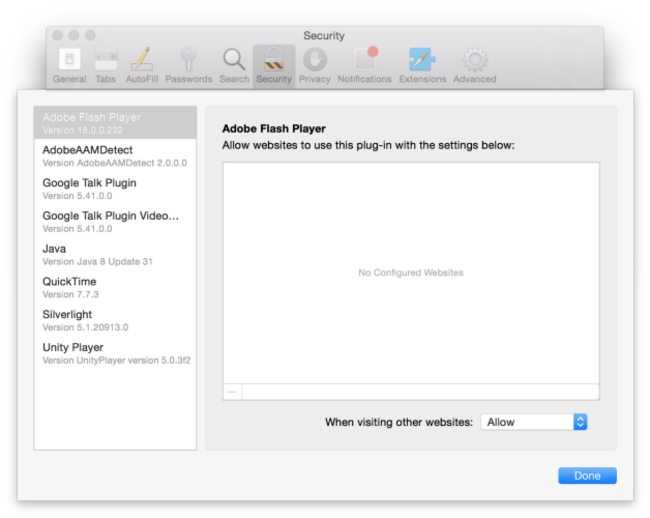Click 'Version 7.7.3' text under QuickTime
The image size is (650, 518).
pos(70,295)
